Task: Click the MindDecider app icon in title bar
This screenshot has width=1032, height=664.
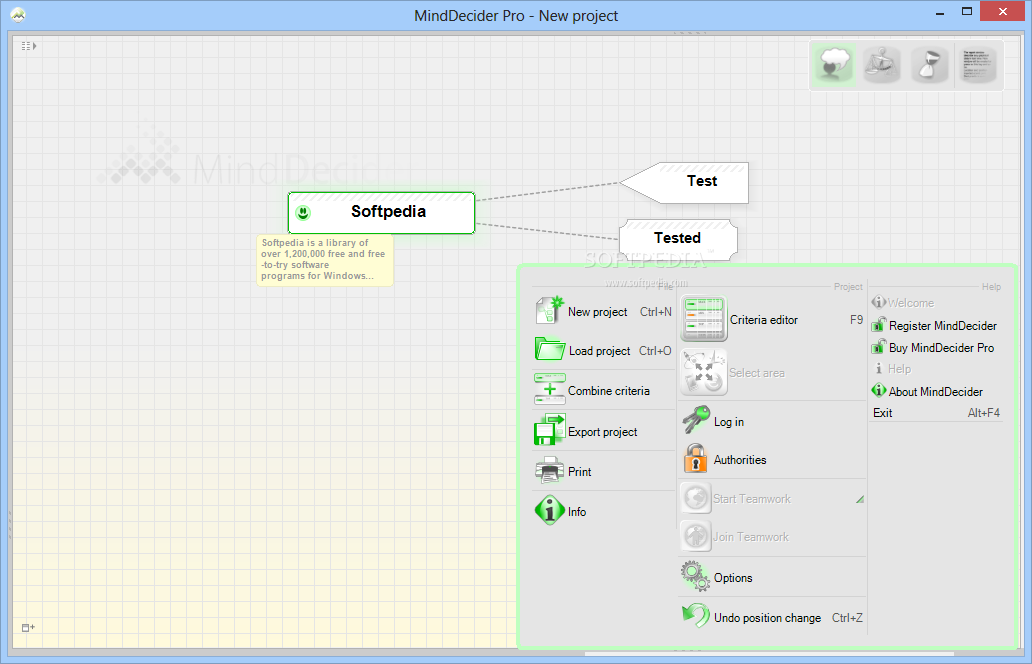Action: click(18, 14)
